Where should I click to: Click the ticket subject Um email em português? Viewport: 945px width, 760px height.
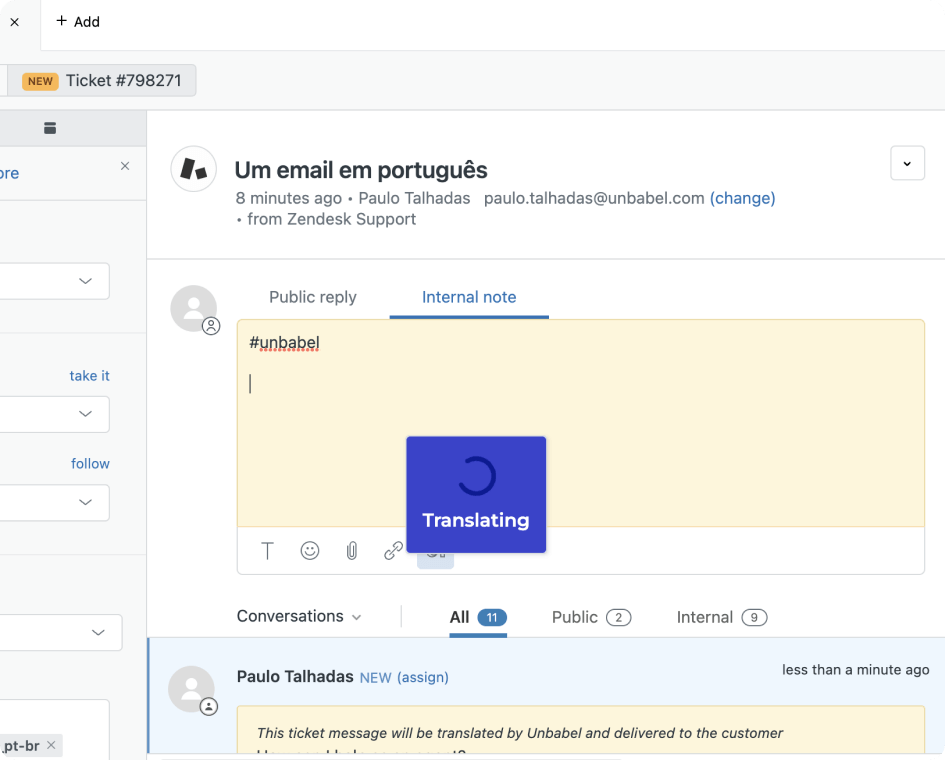[360, 170]
